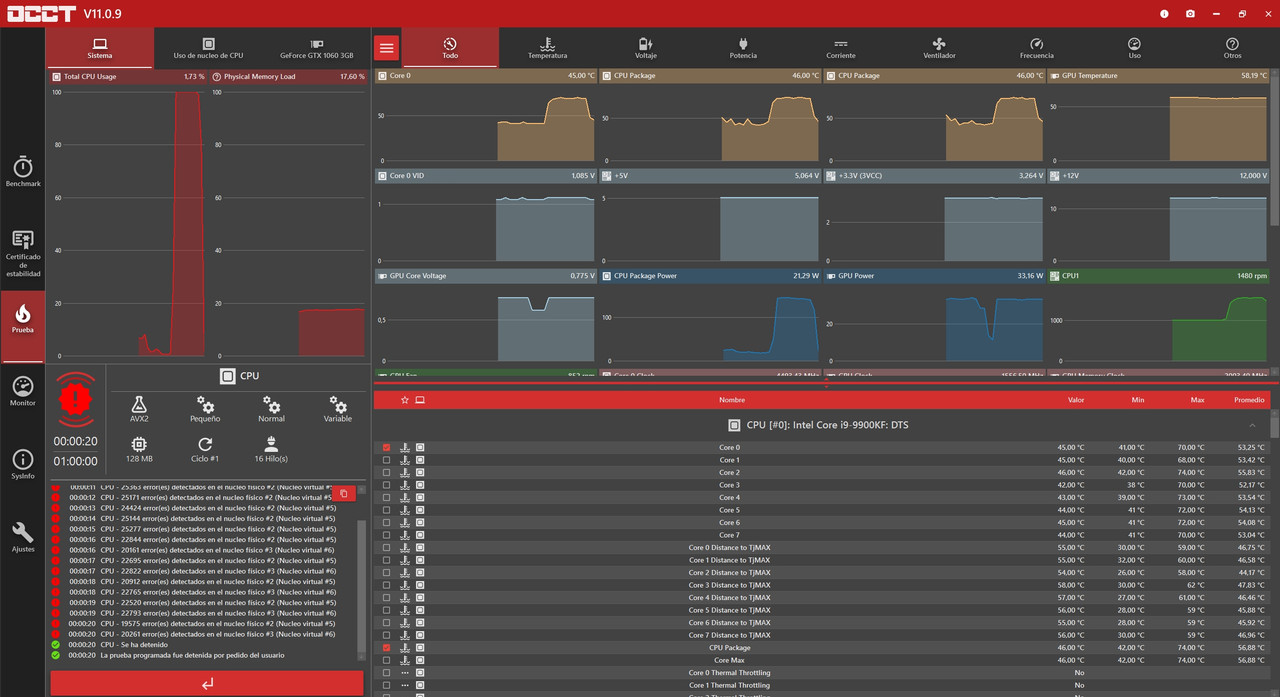Switch to the Potencia tab
The image size is (1280, 697).
coord(743,48)
